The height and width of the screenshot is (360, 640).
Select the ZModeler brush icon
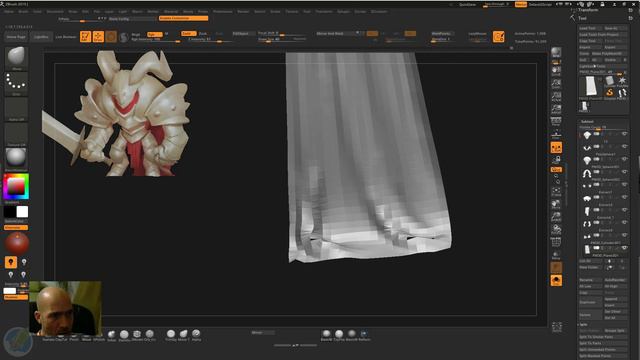(137, 335)
